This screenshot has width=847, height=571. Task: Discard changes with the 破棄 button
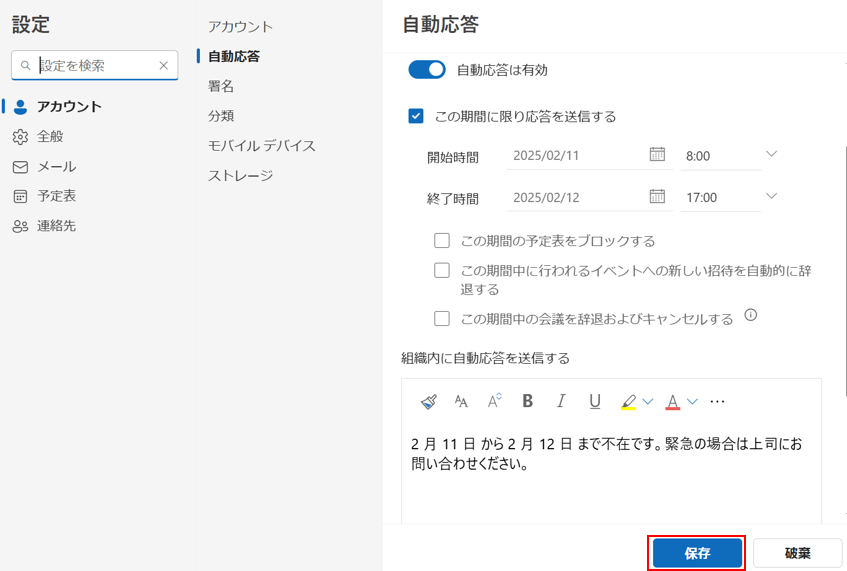point(797,553)
